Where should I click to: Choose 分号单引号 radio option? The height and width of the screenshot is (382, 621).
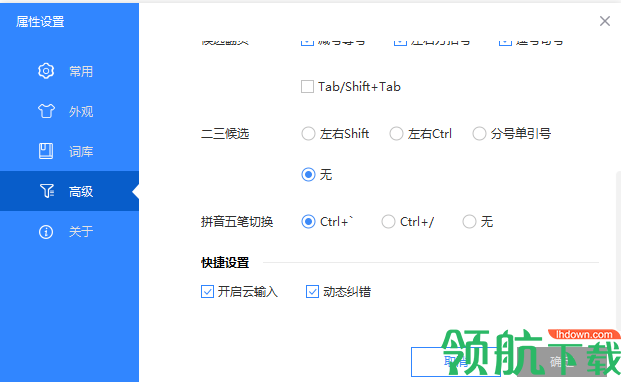(479, 134)
